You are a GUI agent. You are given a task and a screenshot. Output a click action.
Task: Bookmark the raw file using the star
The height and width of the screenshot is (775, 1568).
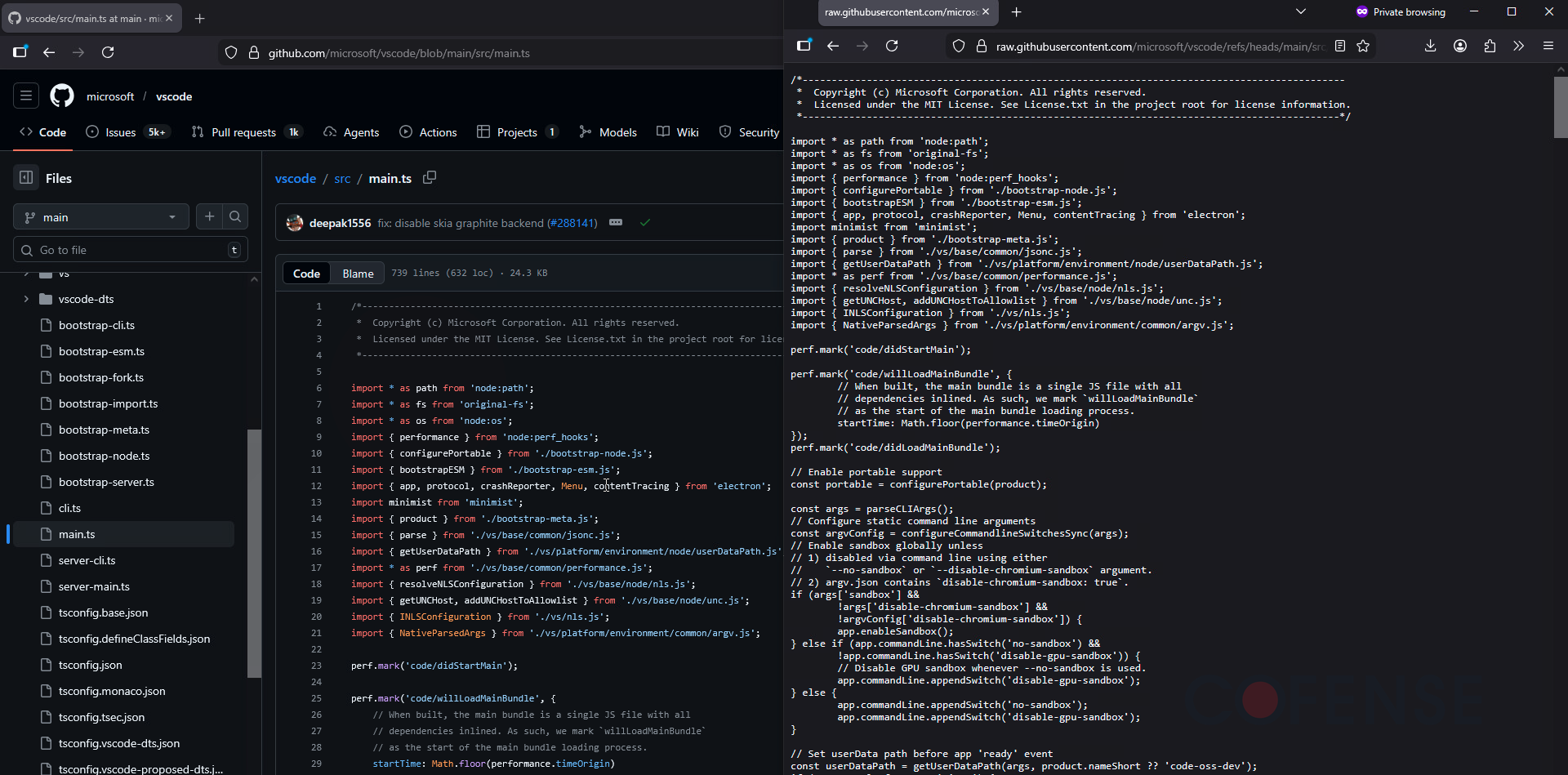pyautogui.click(x=1362, y=46)
